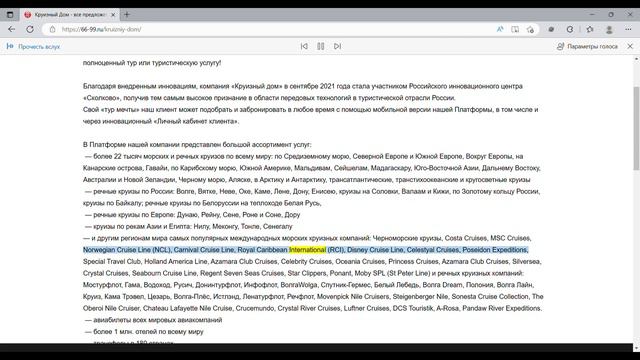Click the text Chateau Lafayette Nile Cruise
The height and width of the screenshot is (360, 640).
(187, 308)
